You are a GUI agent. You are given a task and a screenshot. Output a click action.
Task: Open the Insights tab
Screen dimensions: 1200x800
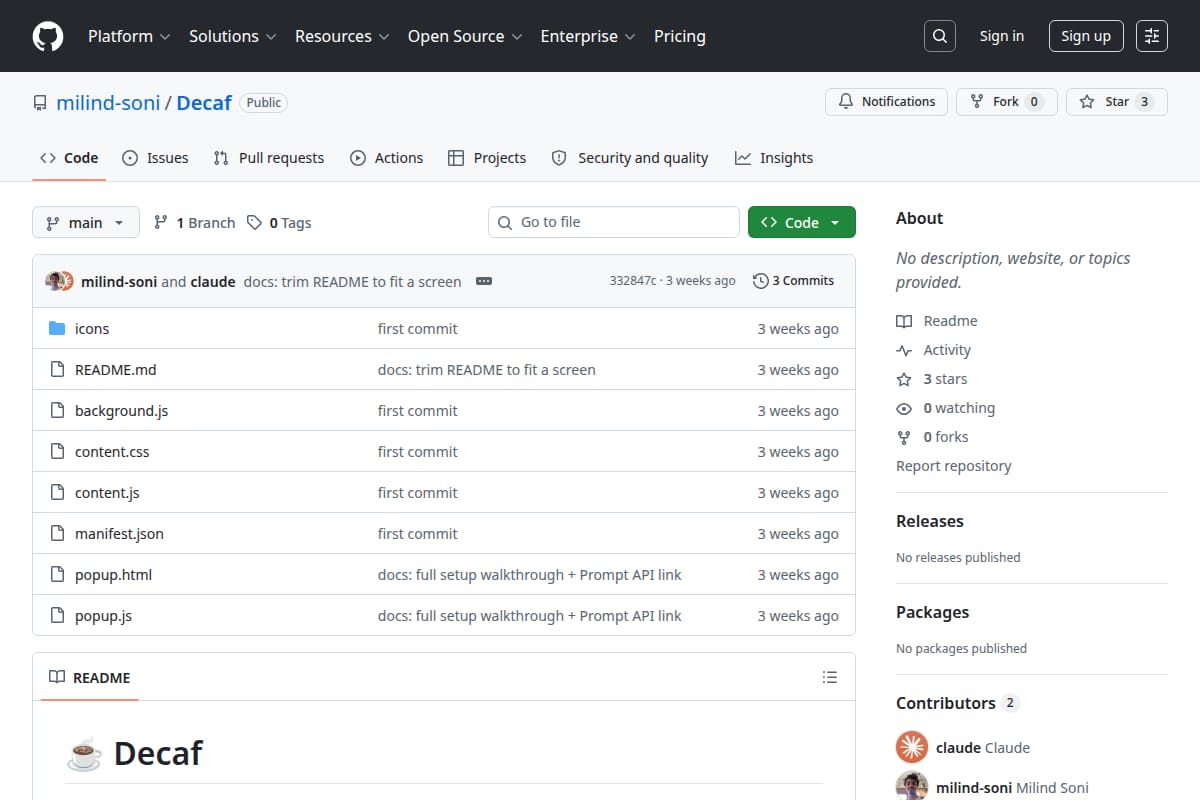point(774,158)
